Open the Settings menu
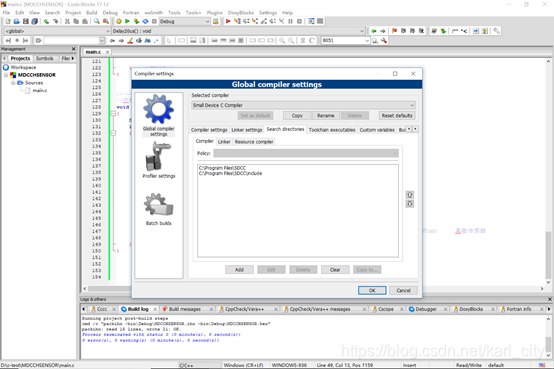This screenshot has height=369, width=554. pyautogui.click(x=268, y=13)
